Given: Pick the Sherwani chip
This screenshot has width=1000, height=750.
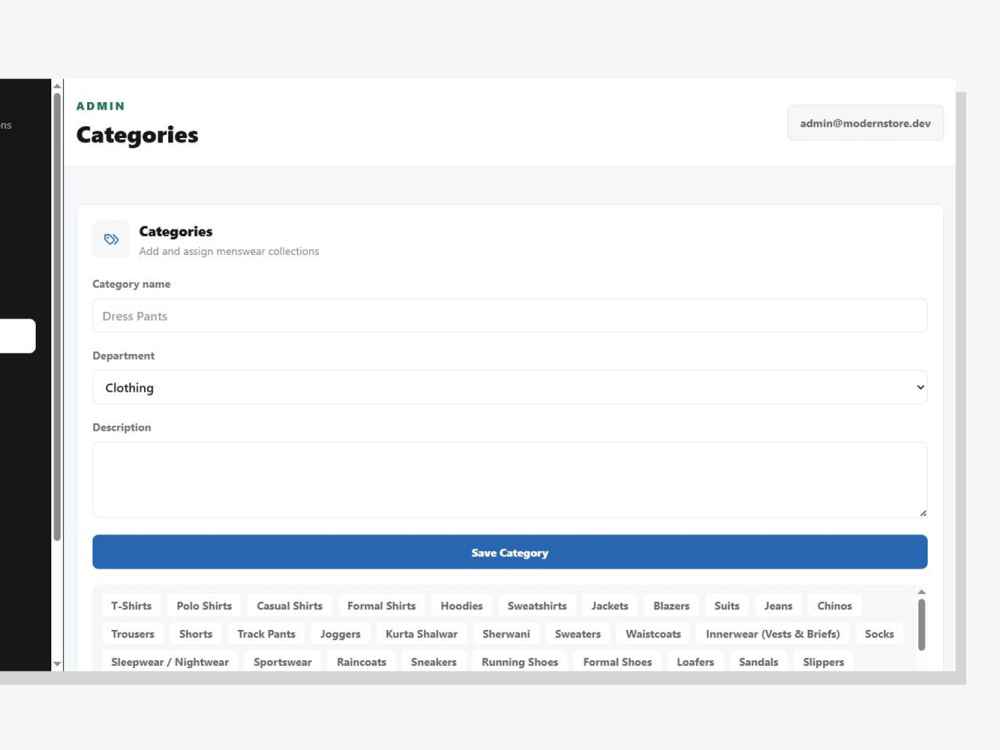Looking at the screenshot, I should [x=506, y=634].
